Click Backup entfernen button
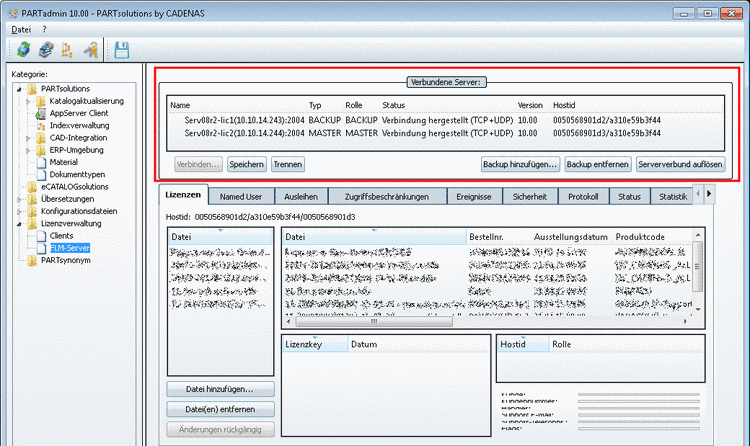Viewport: 750px width, 446px height. [x=598, y=165]
